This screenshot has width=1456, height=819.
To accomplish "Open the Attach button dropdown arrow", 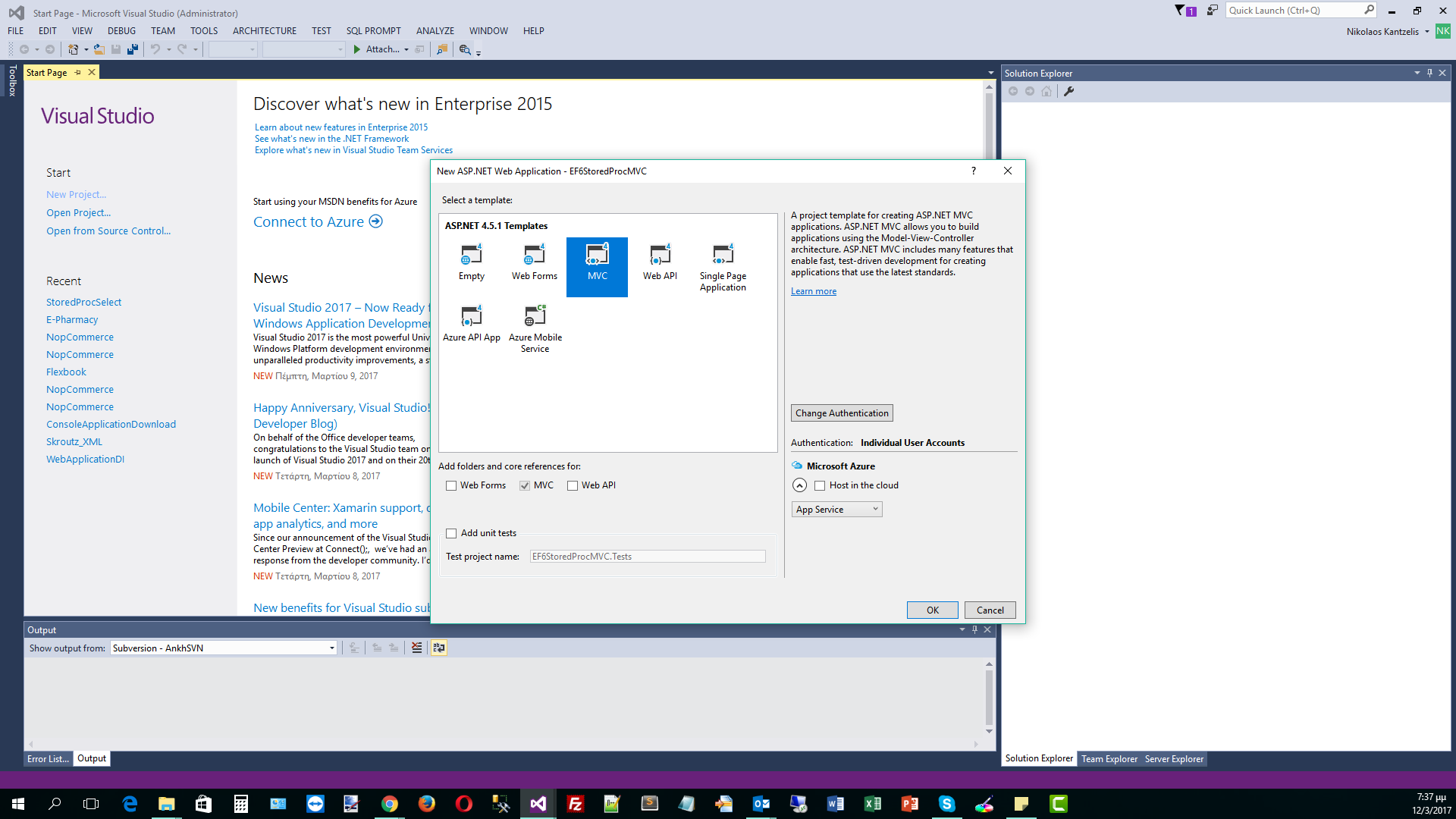I will 406,50.
